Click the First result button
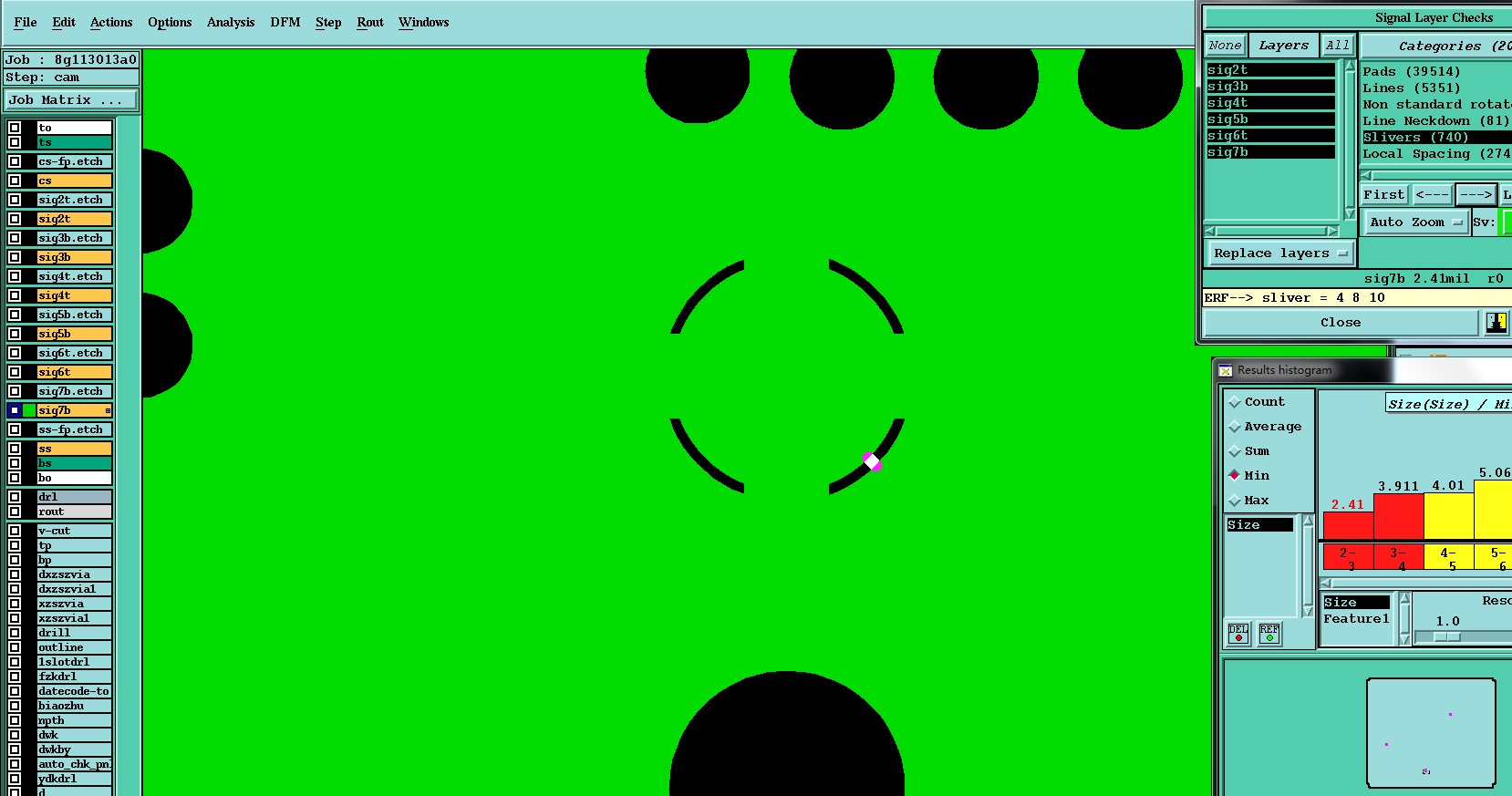1512x796 pixels. [x=1383, y=194]
